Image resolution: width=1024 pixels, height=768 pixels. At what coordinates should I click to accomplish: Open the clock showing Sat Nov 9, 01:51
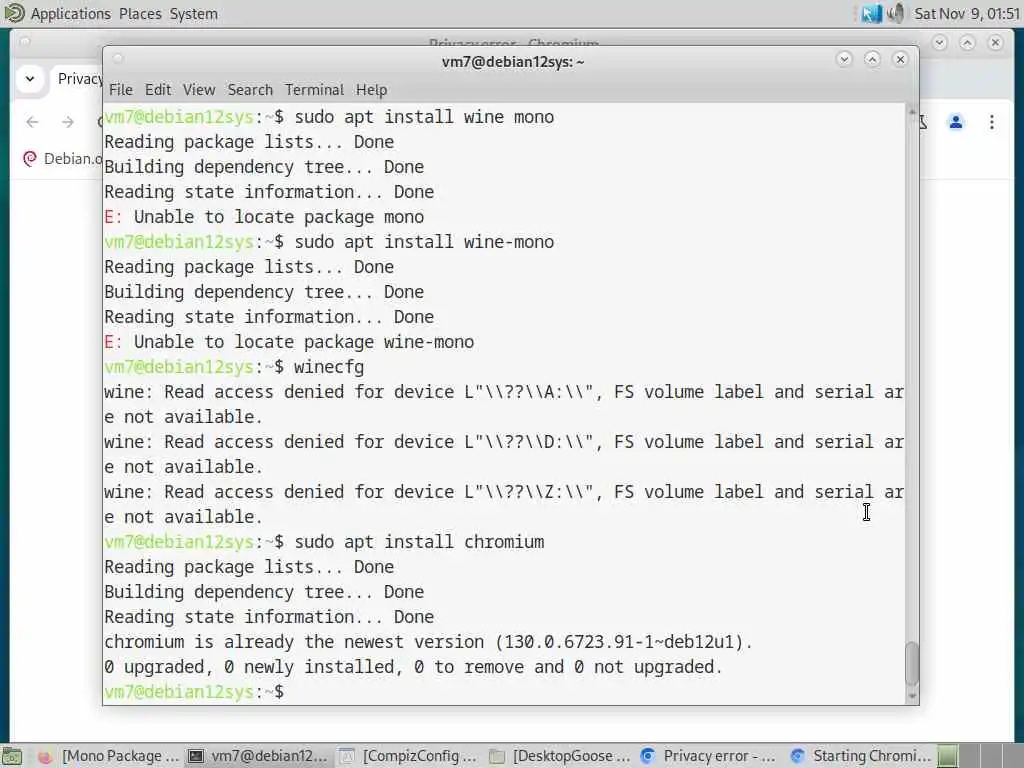click(966, 14)
